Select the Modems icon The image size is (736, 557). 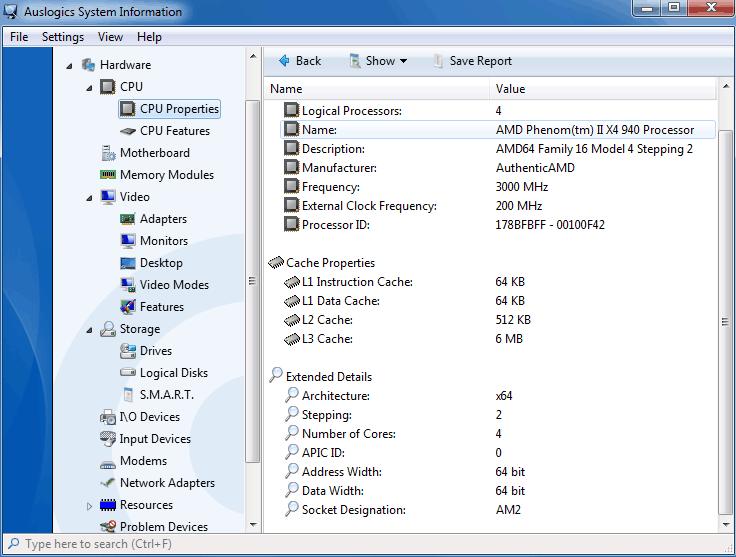coord(107,465)
